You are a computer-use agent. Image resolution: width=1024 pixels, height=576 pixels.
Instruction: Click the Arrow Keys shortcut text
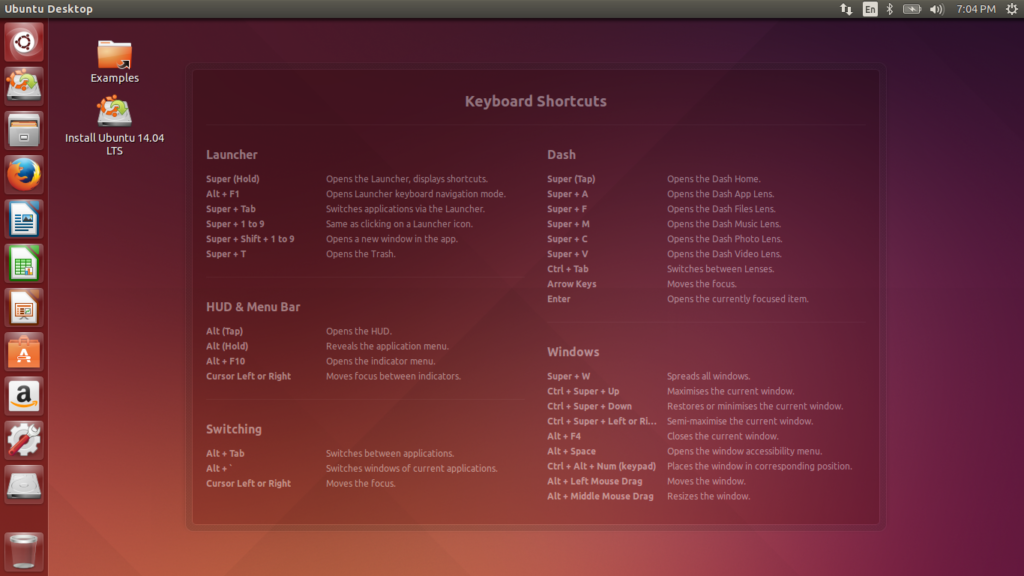pyautogui.click(x=571, y=284)
